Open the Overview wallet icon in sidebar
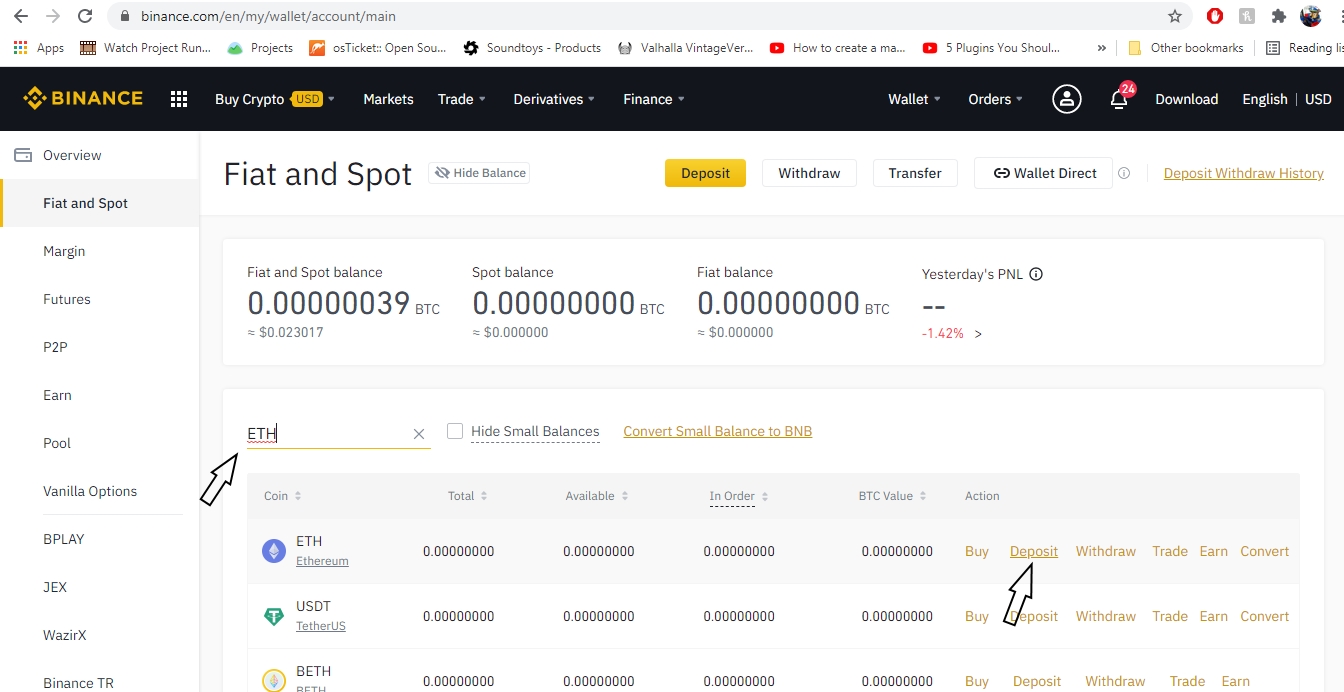1344x692 pixels. click(22, 155)
